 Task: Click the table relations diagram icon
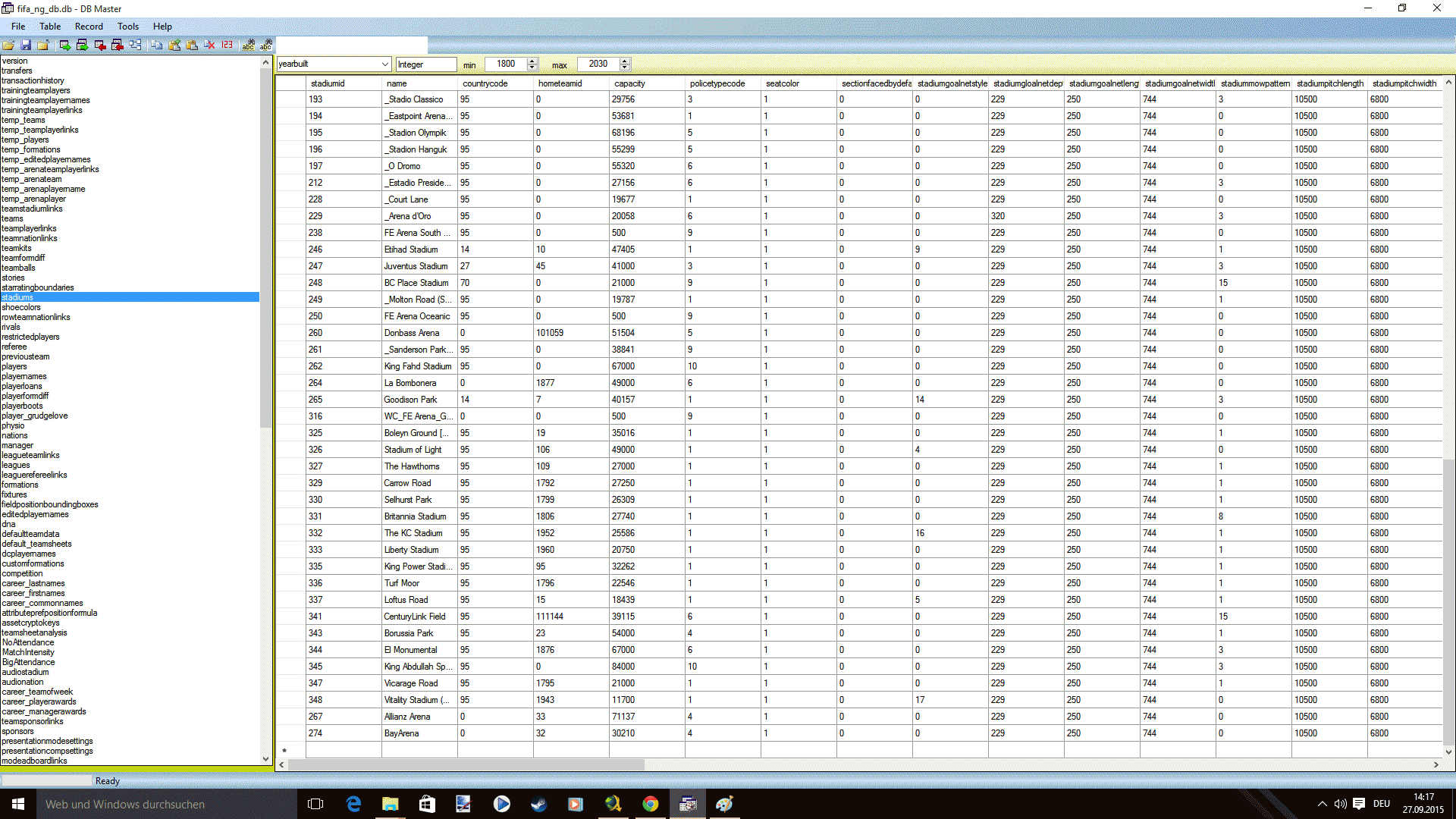coord(135,45)
